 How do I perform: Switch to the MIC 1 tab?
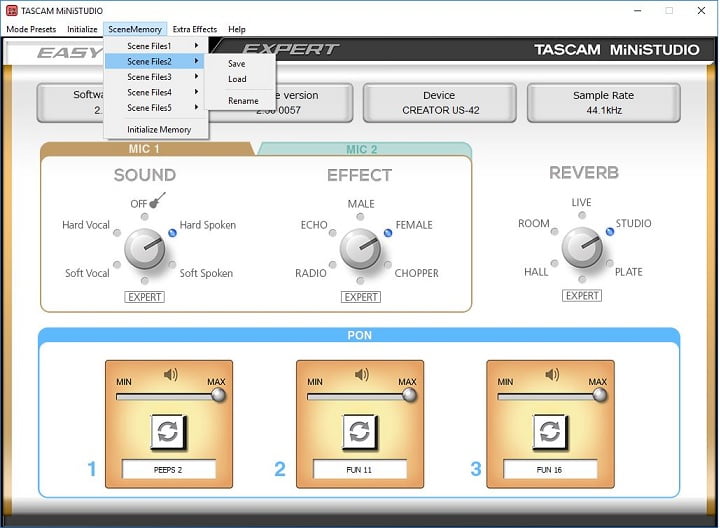click(x=145, y=149)
